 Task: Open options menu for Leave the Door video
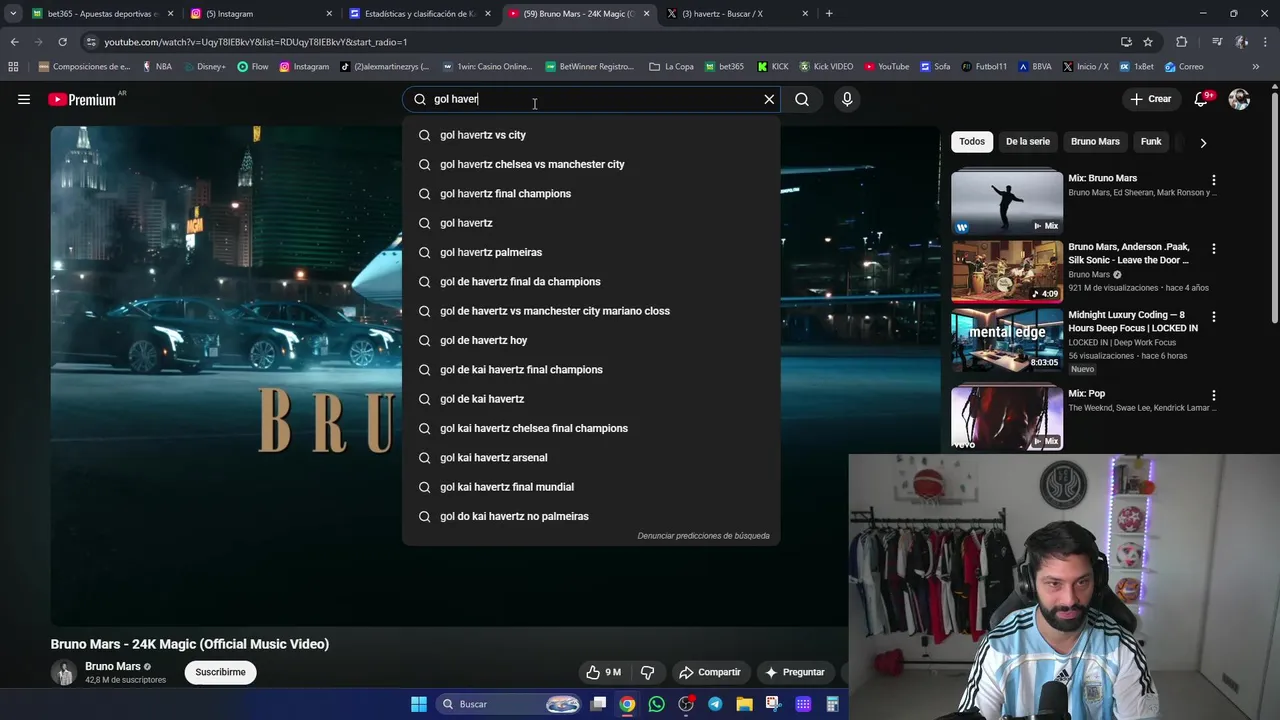click(1214, 248)
